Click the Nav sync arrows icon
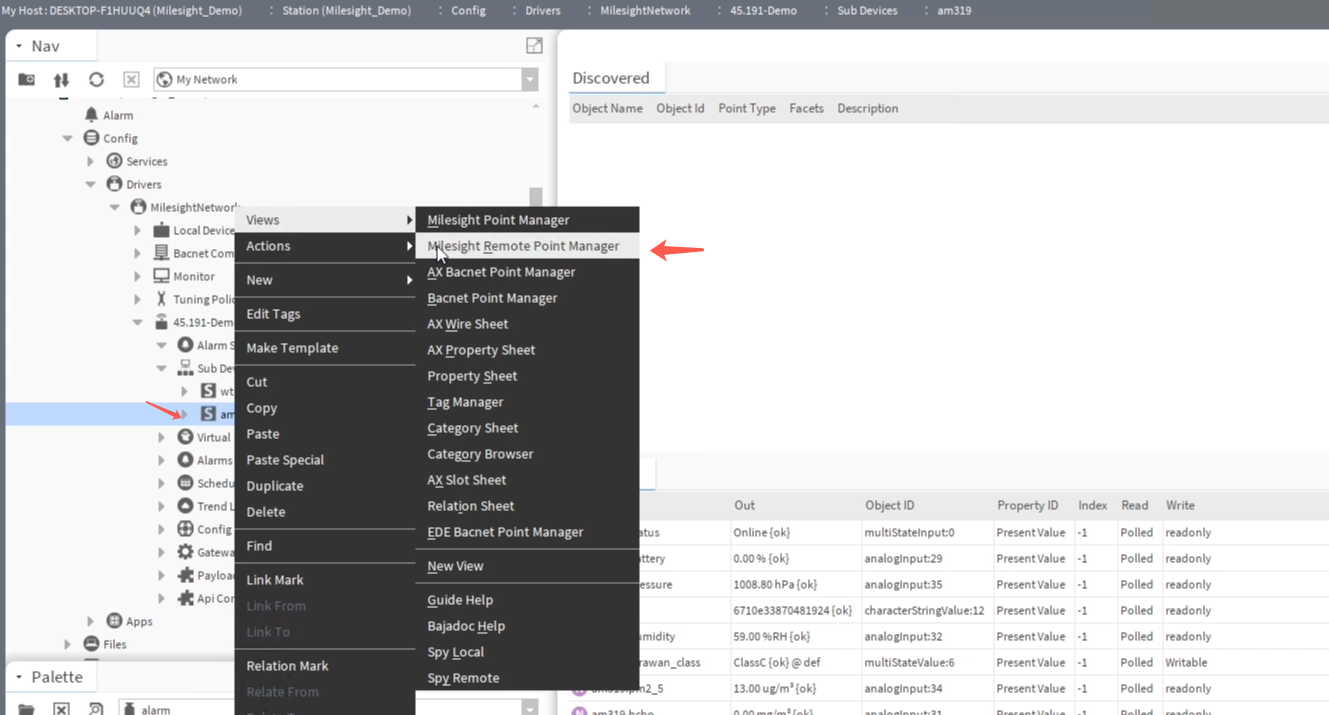 coord(61,79)
